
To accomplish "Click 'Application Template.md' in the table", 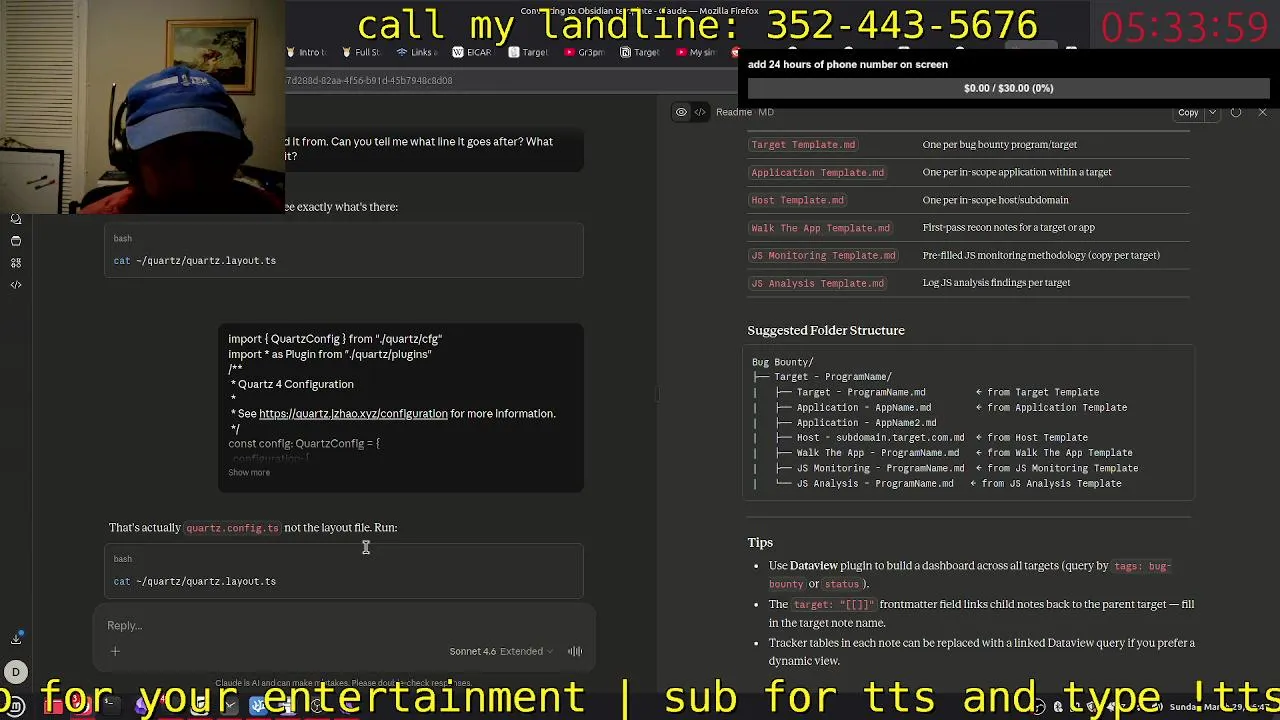I will [x=817, y=172].
